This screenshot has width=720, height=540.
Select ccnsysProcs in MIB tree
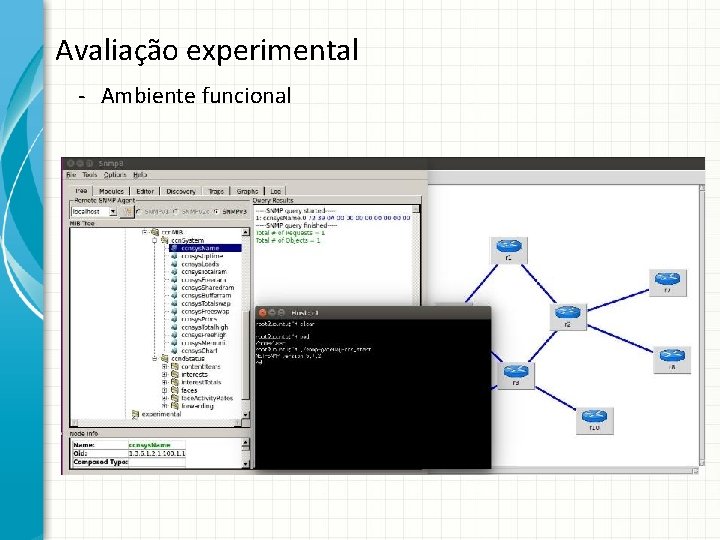pyautogui.click(x=199, y=319)
